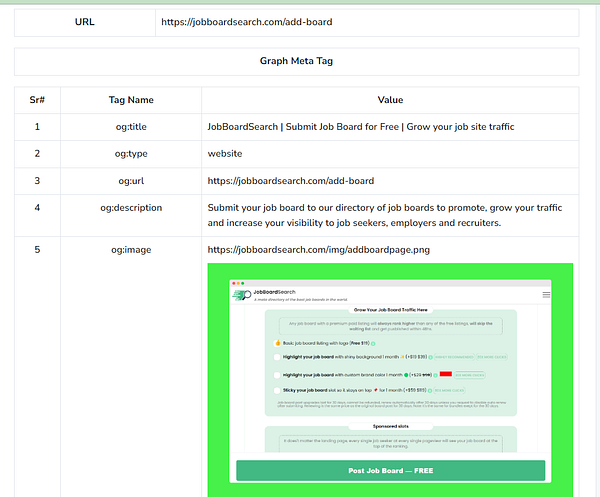Click row number 3 cell

click(37, 181)
